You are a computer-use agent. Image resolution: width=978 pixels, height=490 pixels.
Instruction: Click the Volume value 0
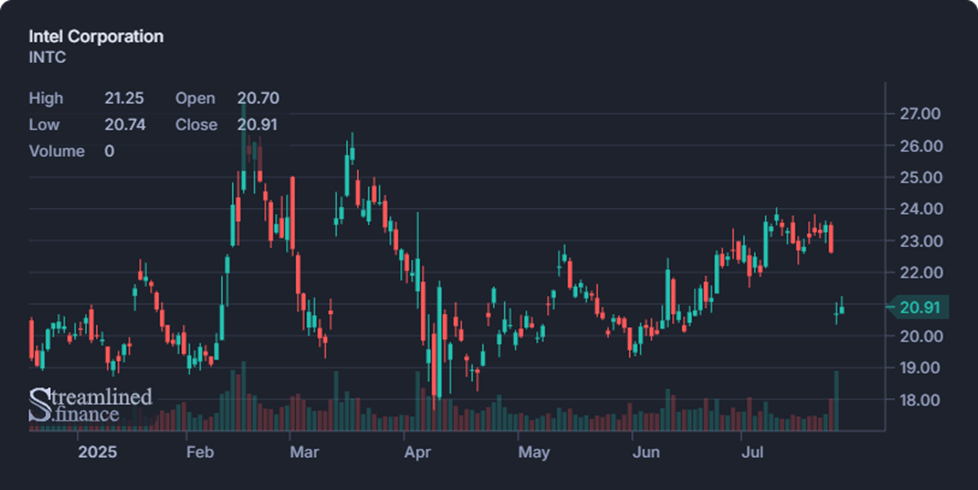(x=109, y=151)
